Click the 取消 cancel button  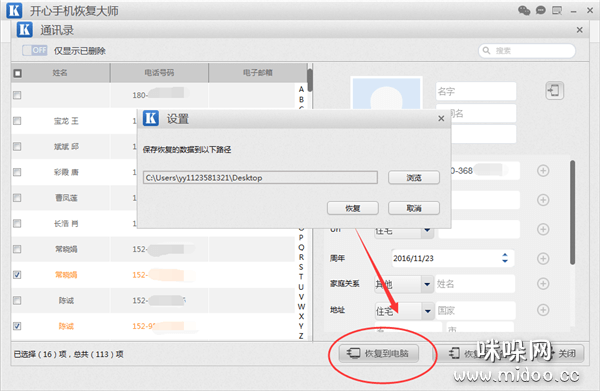click(414, 208)
